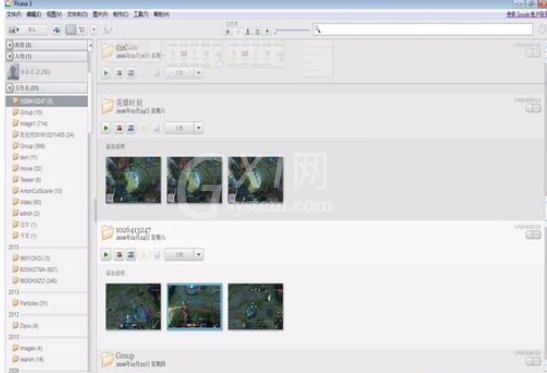Toggle web sync for the bottom Group folder

(533, 361)
